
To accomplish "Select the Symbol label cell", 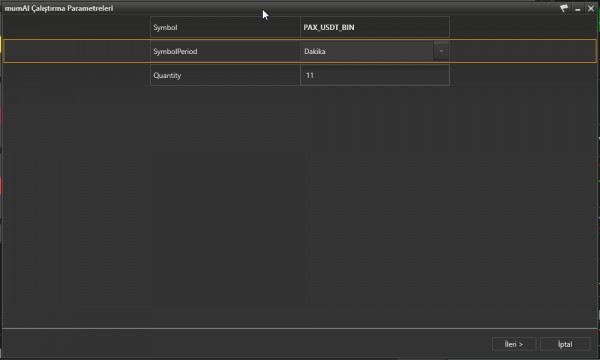I will (x=225, y=27).
